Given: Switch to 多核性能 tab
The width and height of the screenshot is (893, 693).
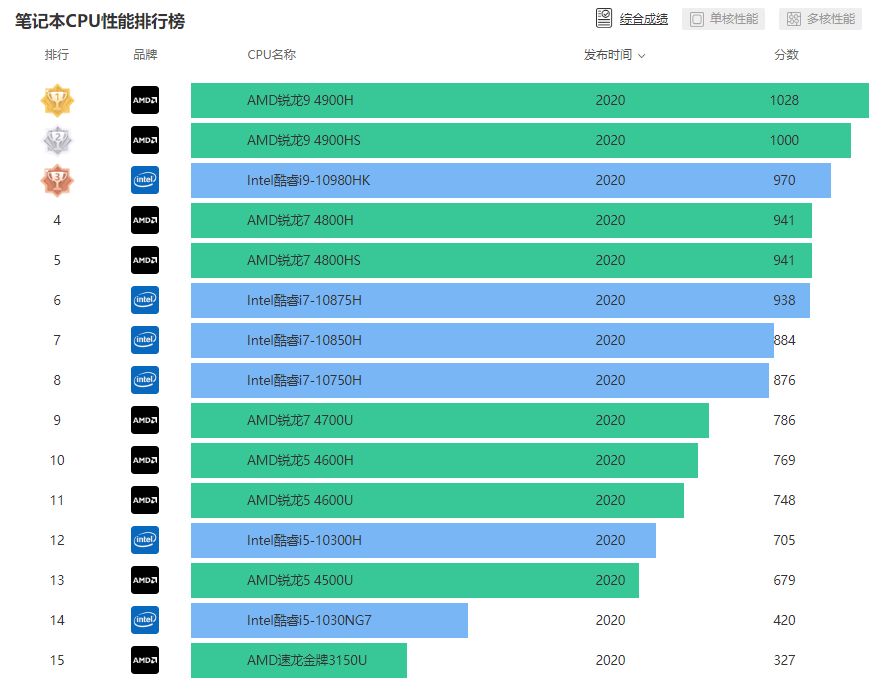Looking at the screenshot, I should pos(820,19).
